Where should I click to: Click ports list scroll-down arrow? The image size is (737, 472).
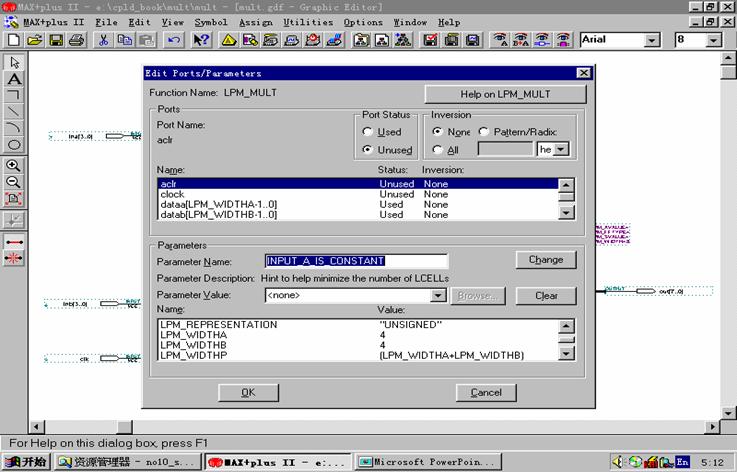[566, 213]
